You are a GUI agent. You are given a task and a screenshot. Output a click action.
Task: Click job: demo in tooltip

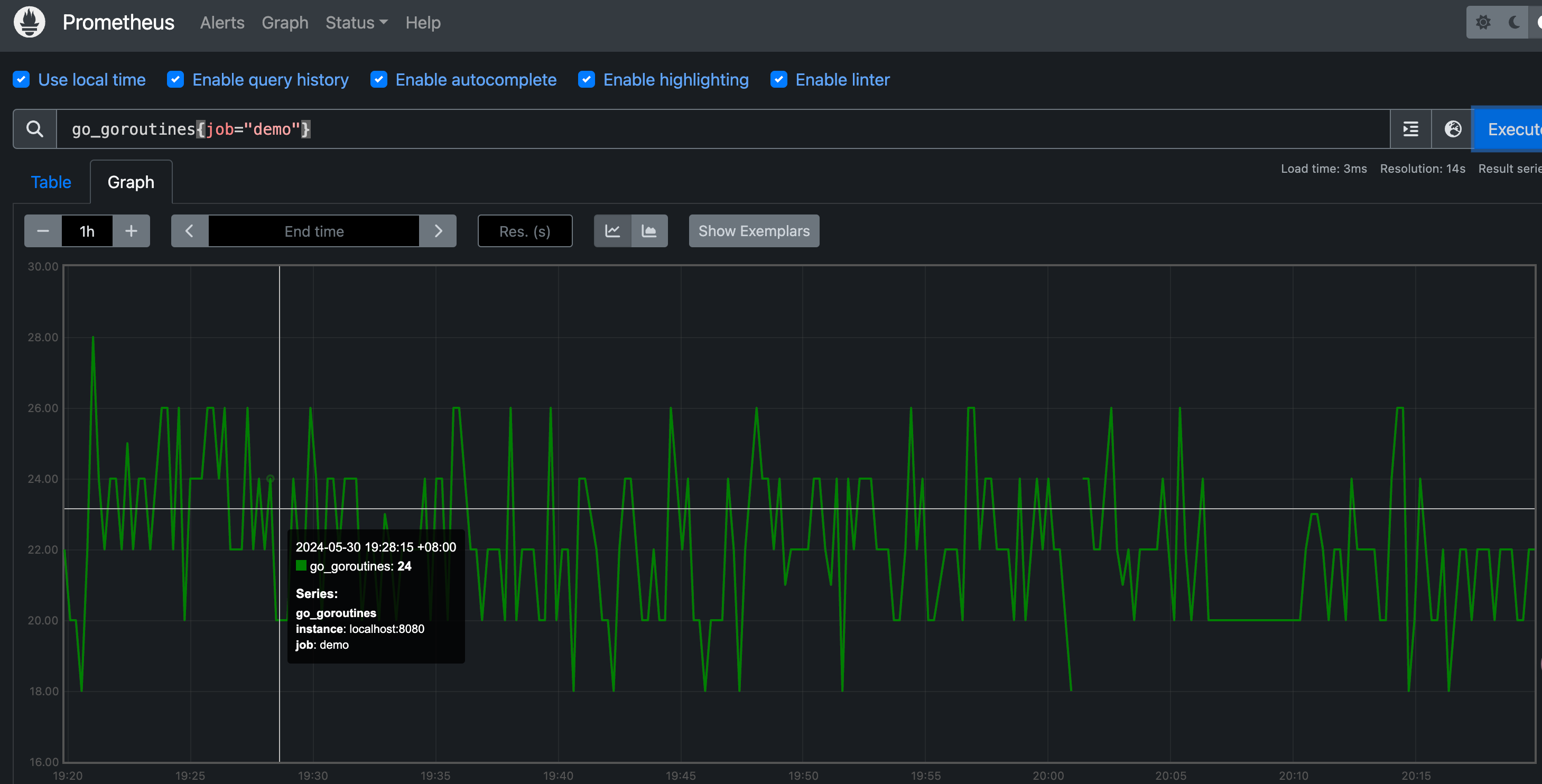322,645
